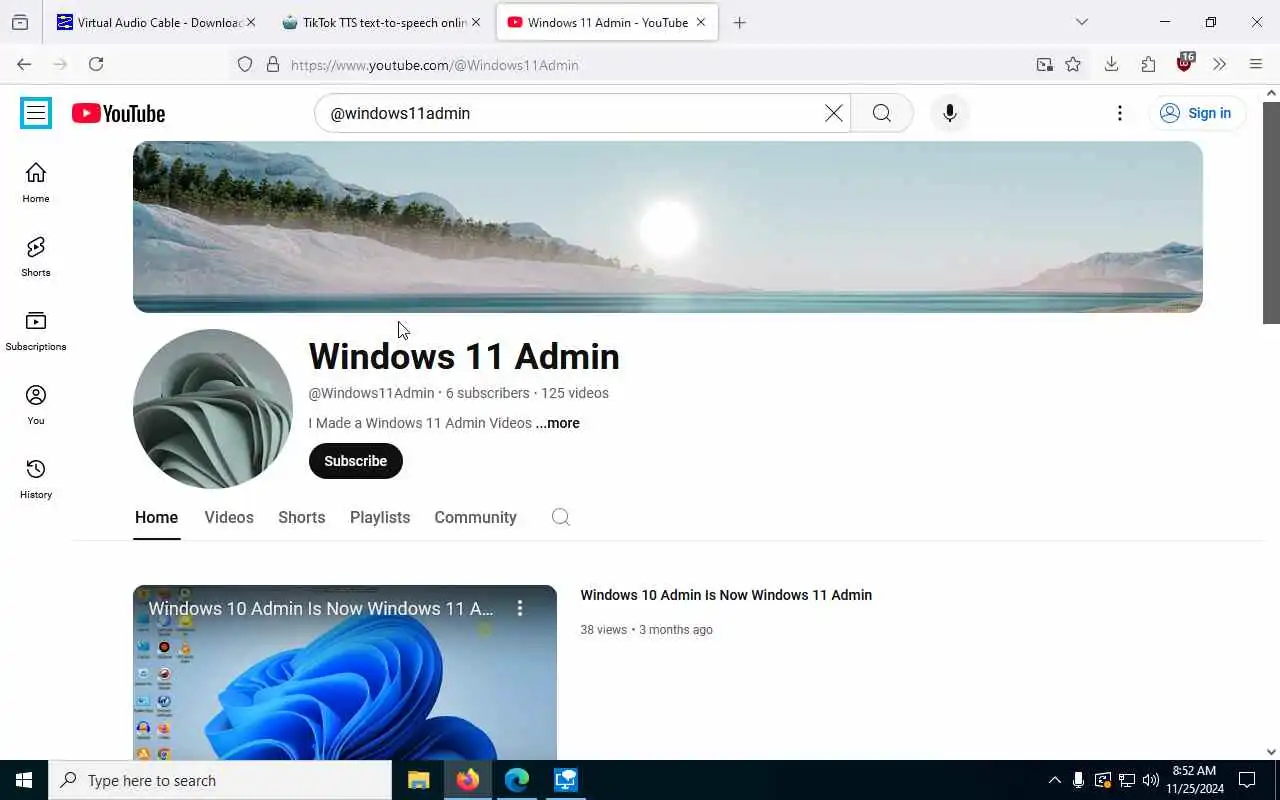Viewport: 1280px width, 800px height.
Task: Click the page vertical scrollbar thumb
Action: pos(1271,212)
